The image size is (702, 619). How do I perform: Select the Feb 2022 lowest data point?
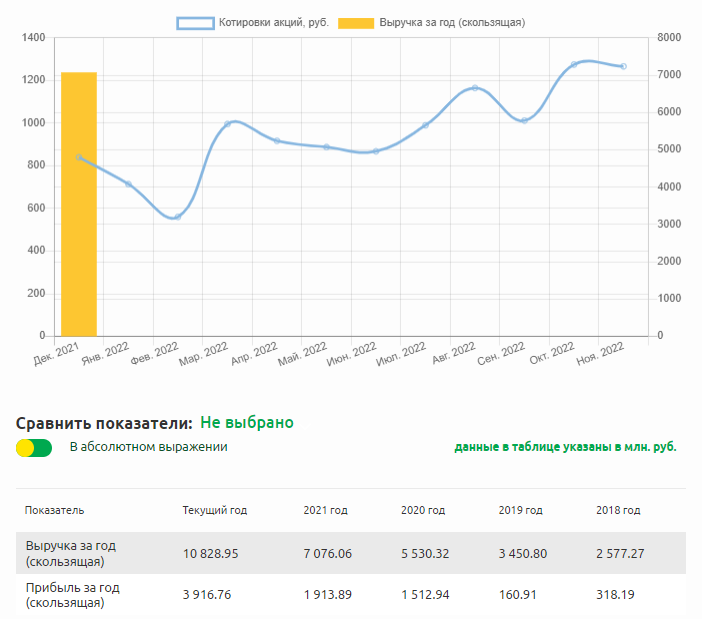click(177, 217)
